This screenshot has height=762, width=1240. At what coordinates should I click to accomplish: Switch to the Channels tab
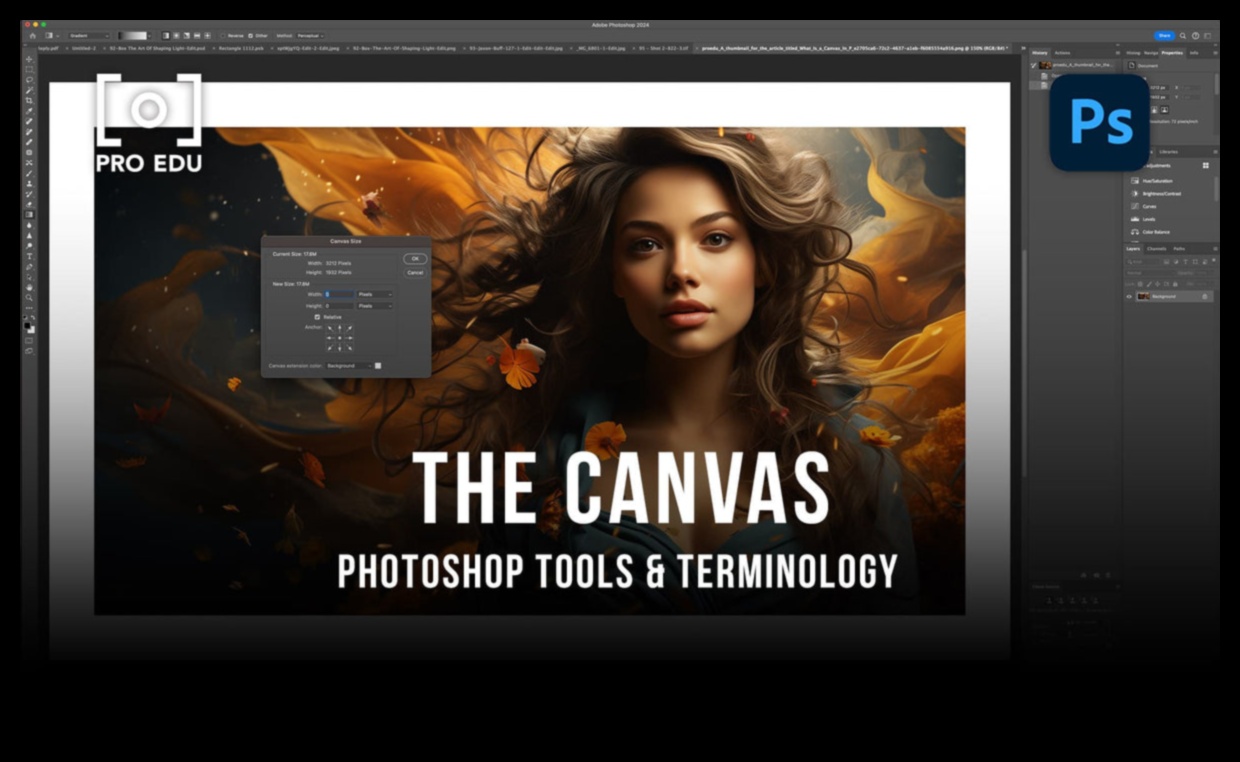1156,249
